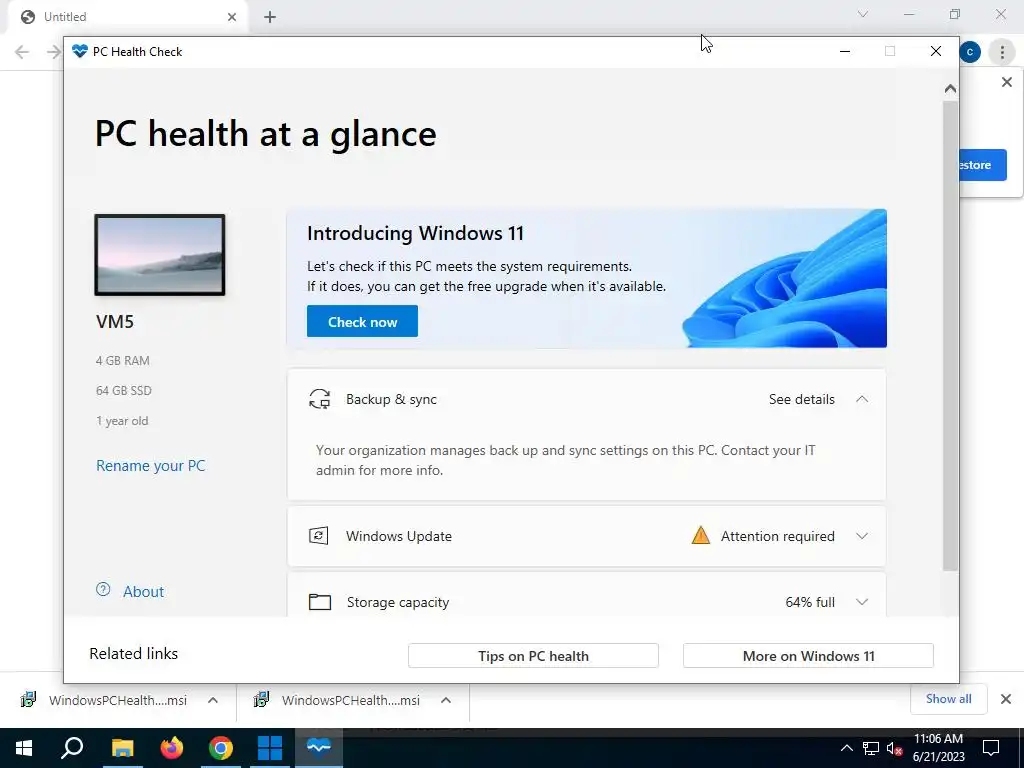Image resolution: width=1024 pixels, height=768 pixels.
Task: Click the Storage capacity folder icon
Action: click(319, 601)
